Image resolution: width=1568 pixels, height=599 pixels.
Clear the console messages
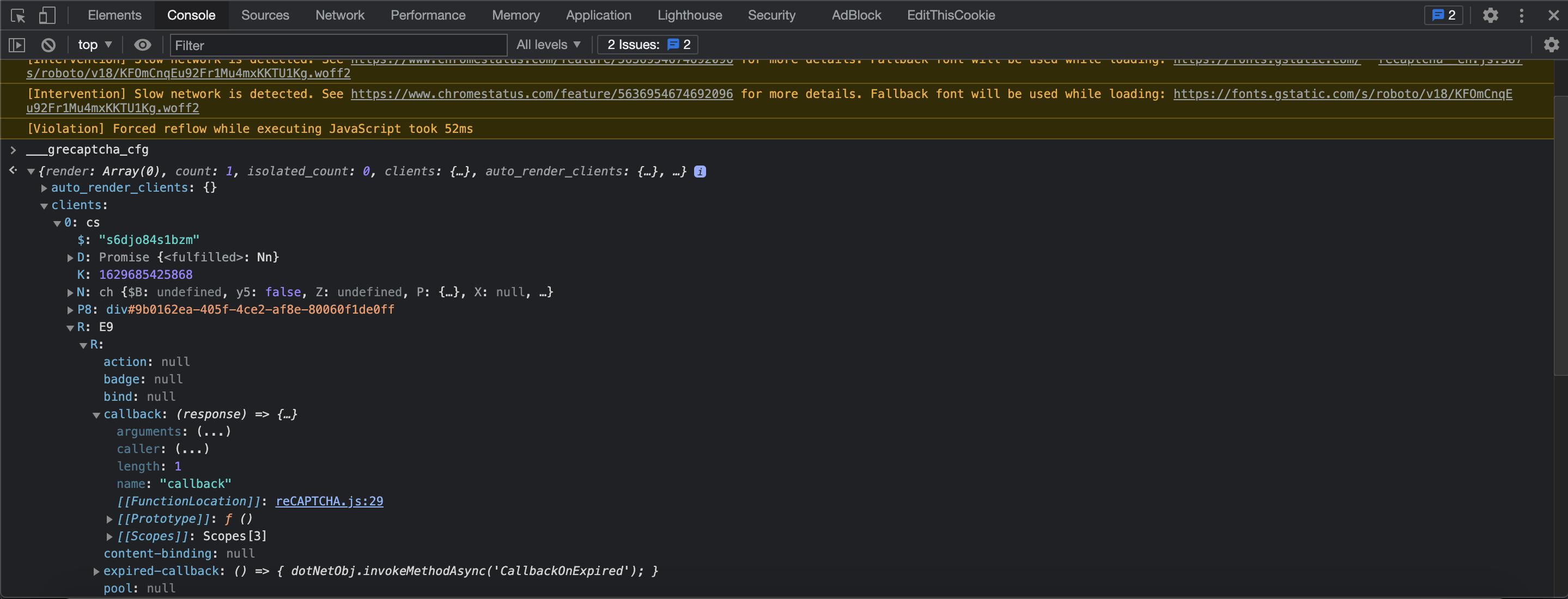[x=48, y=45]
